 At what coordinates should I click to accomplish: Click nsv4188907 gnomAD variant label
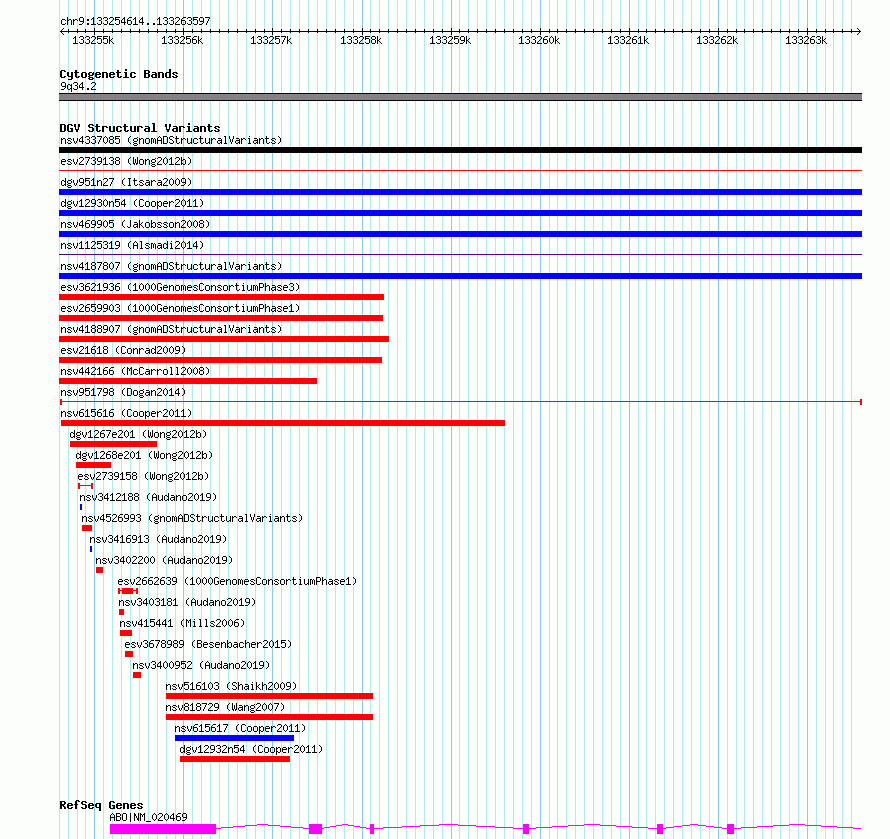[x=171, y=329]
